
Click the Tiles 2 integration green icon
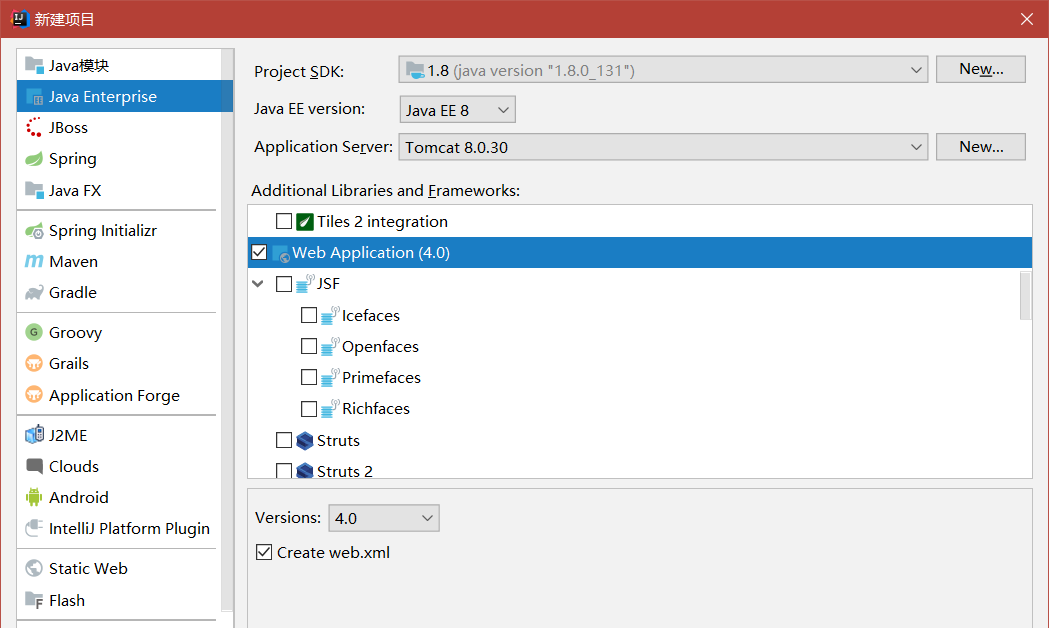(305, 221)
